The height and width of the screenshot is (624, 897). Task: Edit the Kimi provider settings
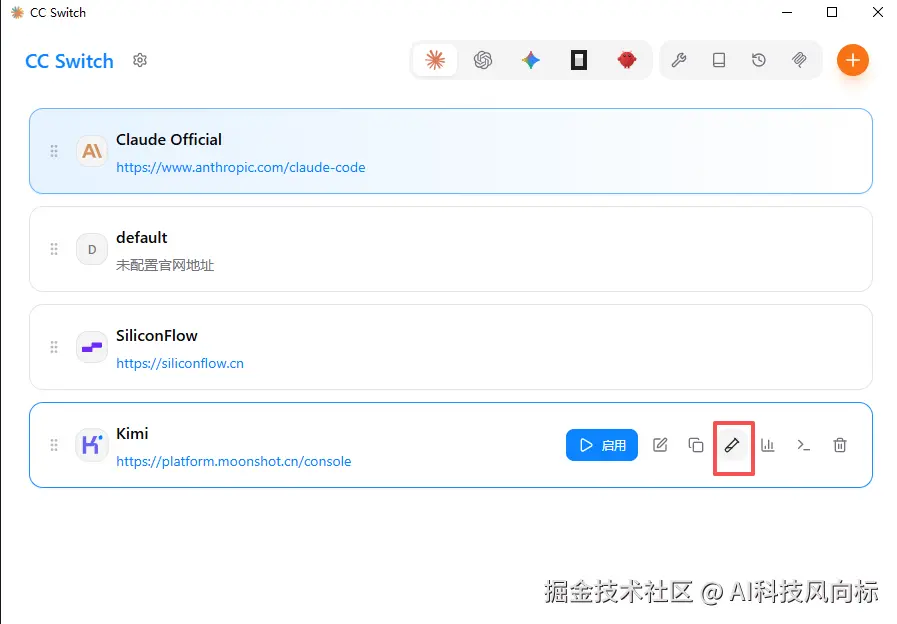[x=660, y=445]
